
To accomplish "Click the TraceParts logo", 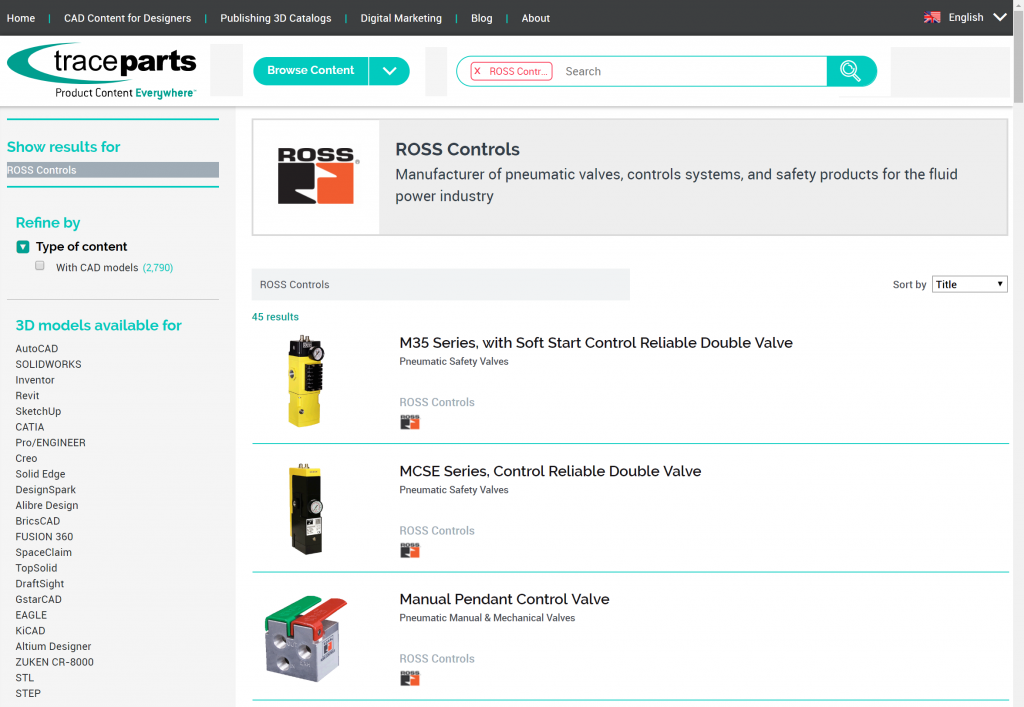I will tap(102, 71).
